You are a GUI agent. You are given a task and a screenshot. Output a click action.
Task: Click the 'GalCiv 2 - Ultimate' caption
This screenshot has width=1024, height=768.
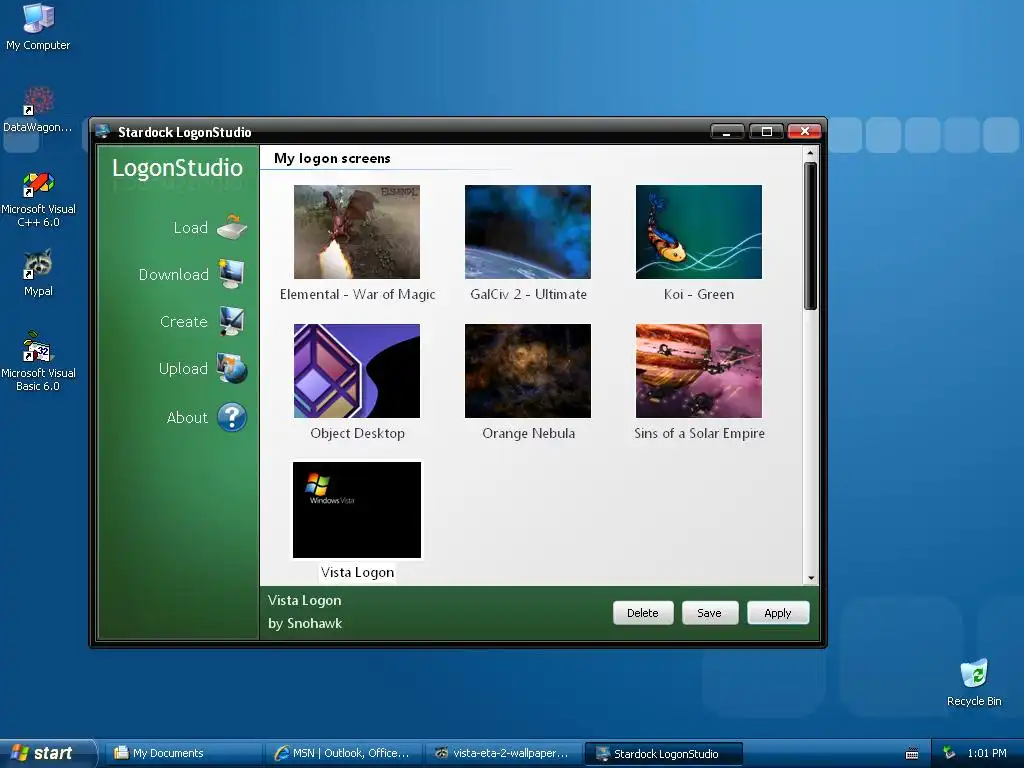[528, 295]
